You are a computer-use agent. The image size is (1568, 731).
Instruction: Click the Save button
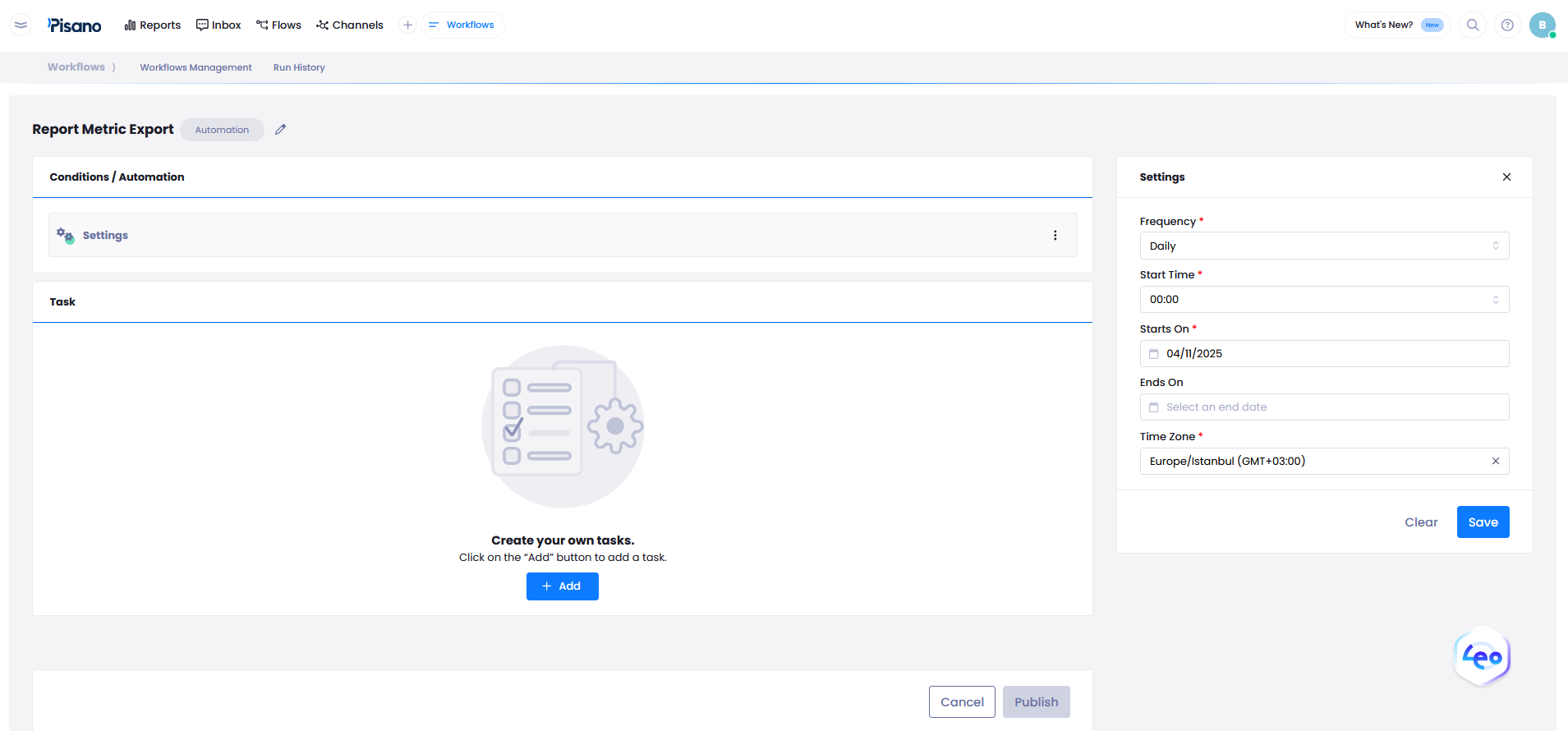coord(1483,522)
